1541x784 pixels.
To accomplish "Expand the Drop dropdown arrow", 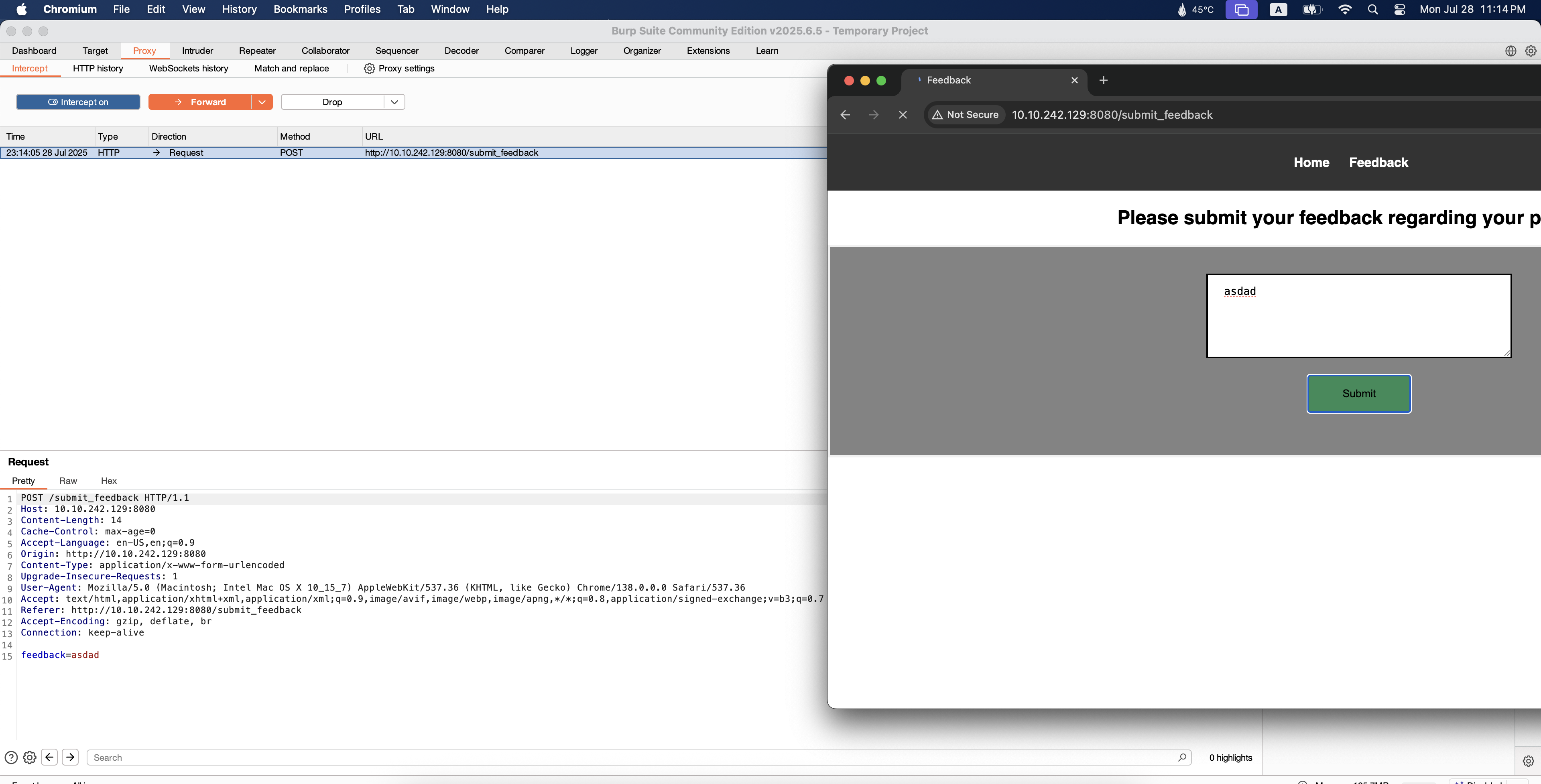I will (x=394, y=102).
